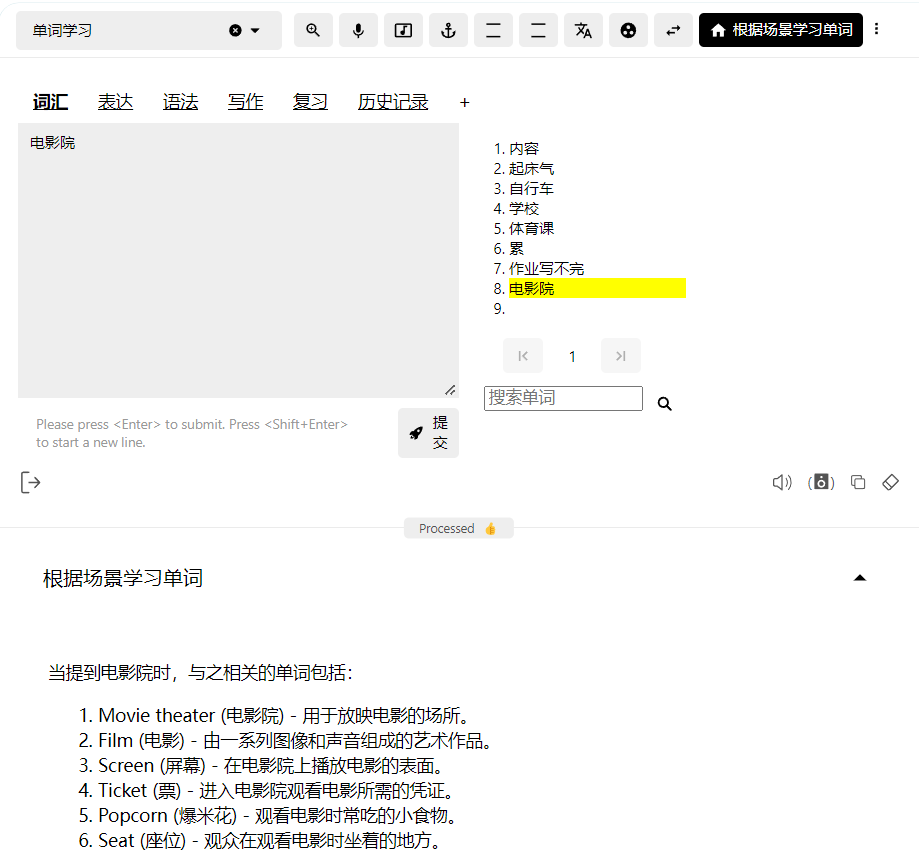Open the translate (文A) icon
Screen dimensions: 919x863
[x=583, y=30]
